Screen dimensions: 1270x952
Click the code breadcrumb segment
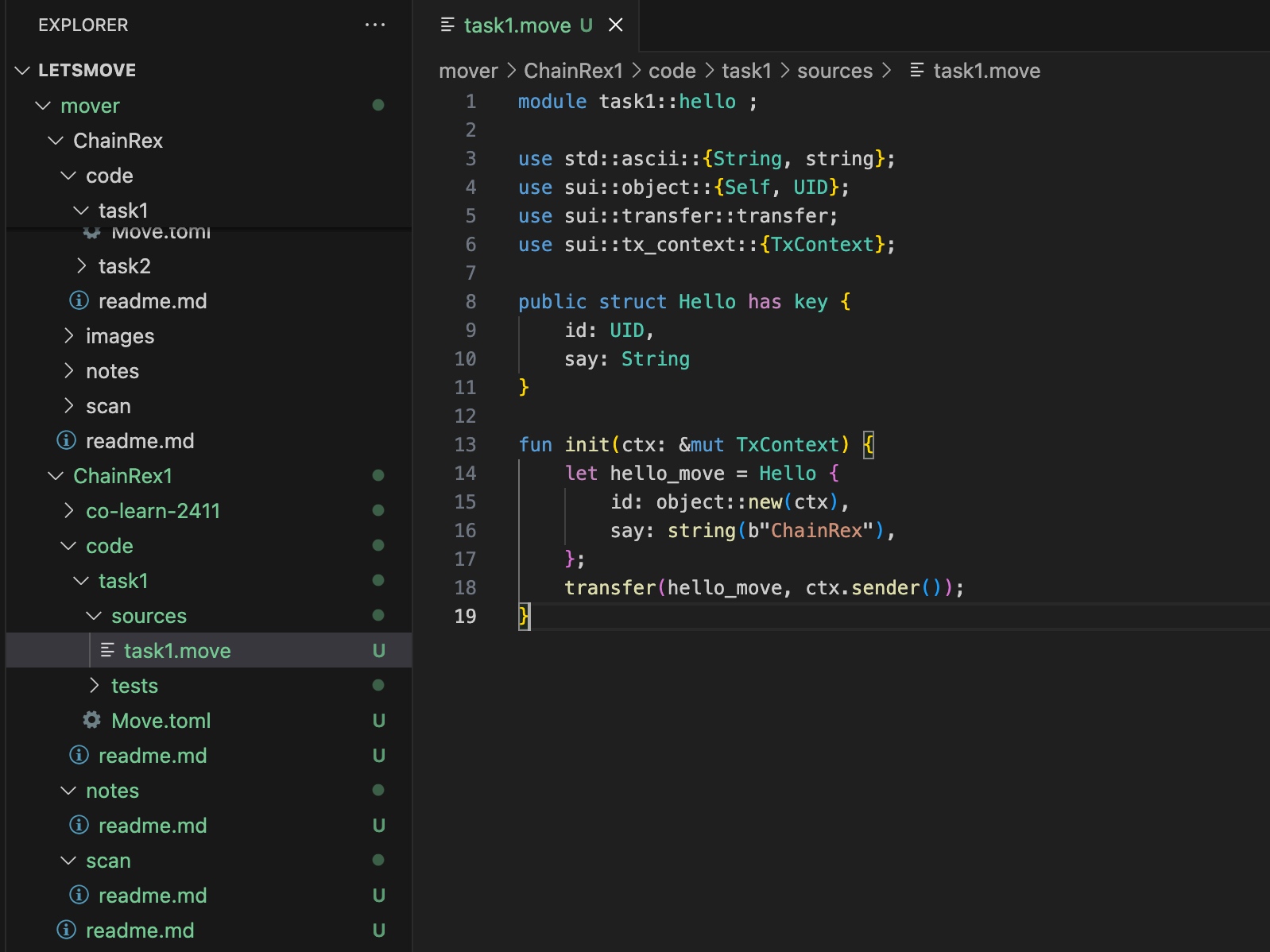tap(672, 71)
